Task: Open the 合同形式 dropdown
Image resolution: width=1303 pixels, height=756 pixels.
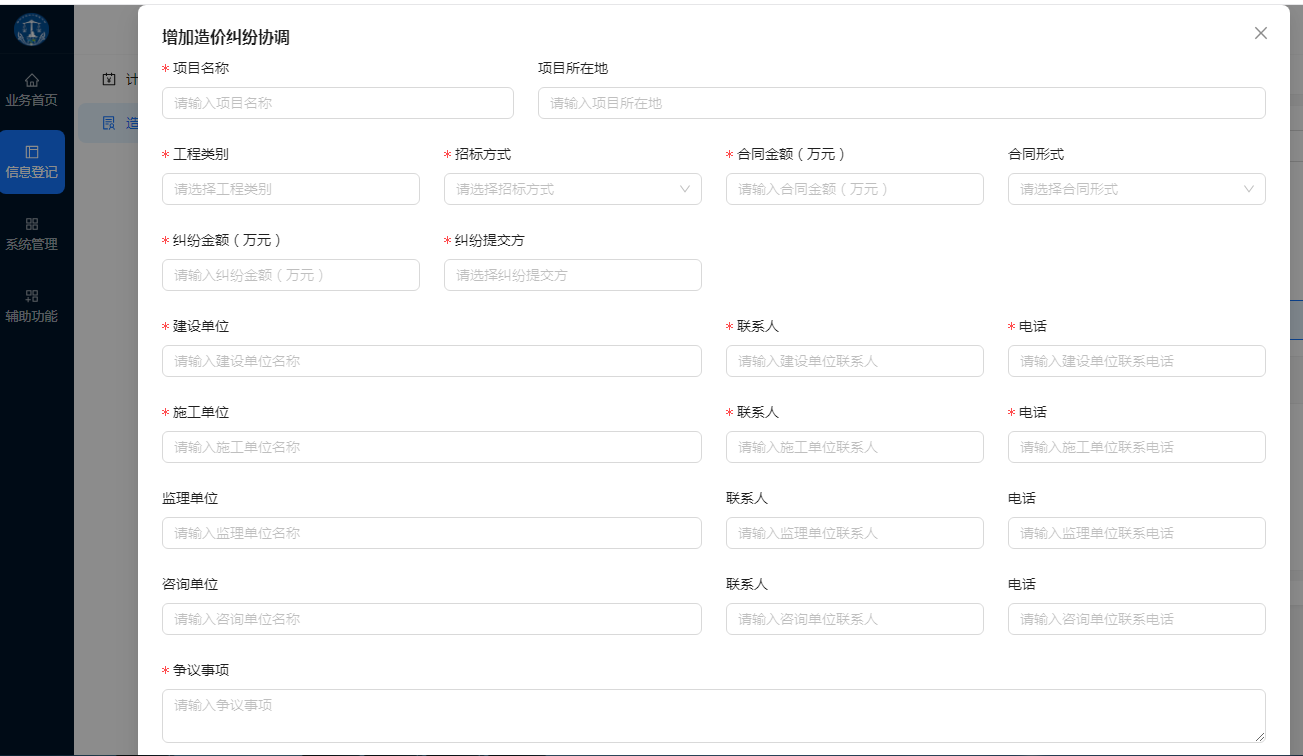Action: coord(1137,189)
